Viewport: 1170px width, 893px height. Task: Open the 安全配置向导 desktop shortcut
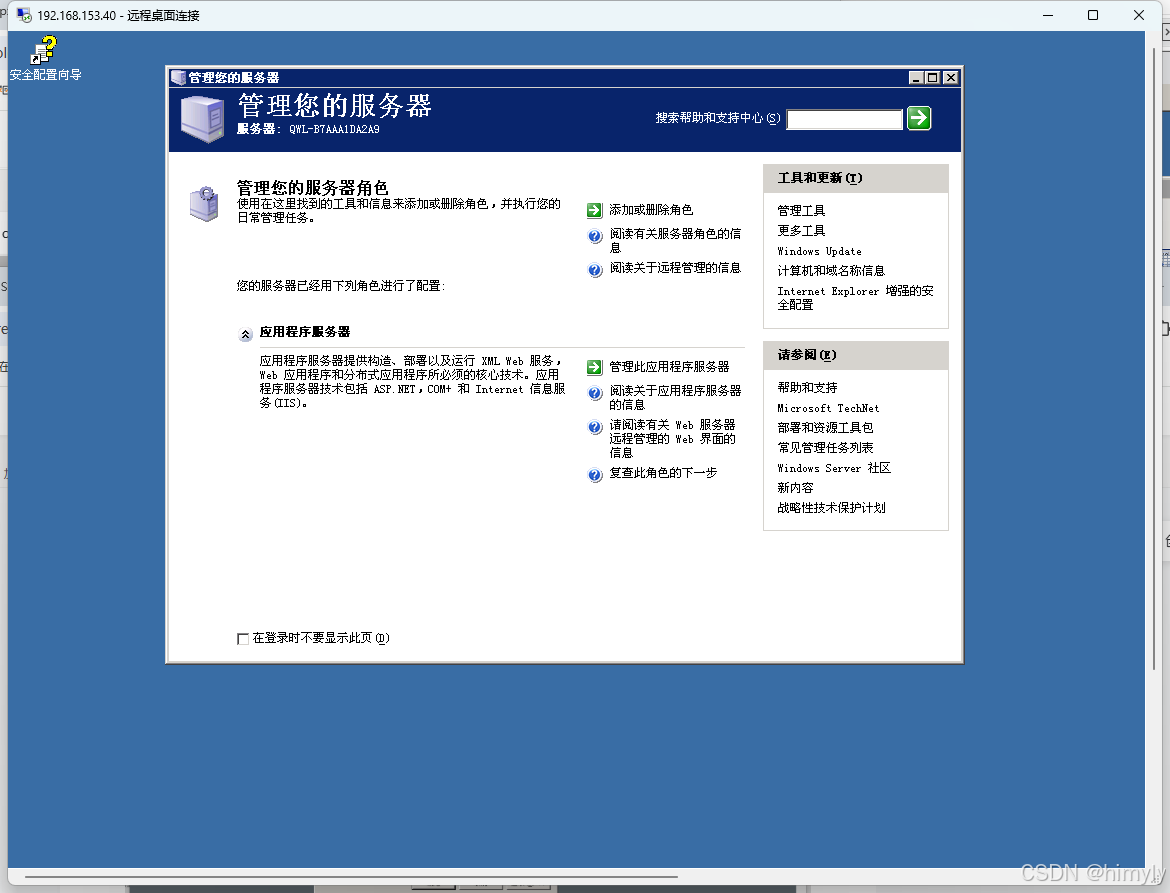coord(45,60)
